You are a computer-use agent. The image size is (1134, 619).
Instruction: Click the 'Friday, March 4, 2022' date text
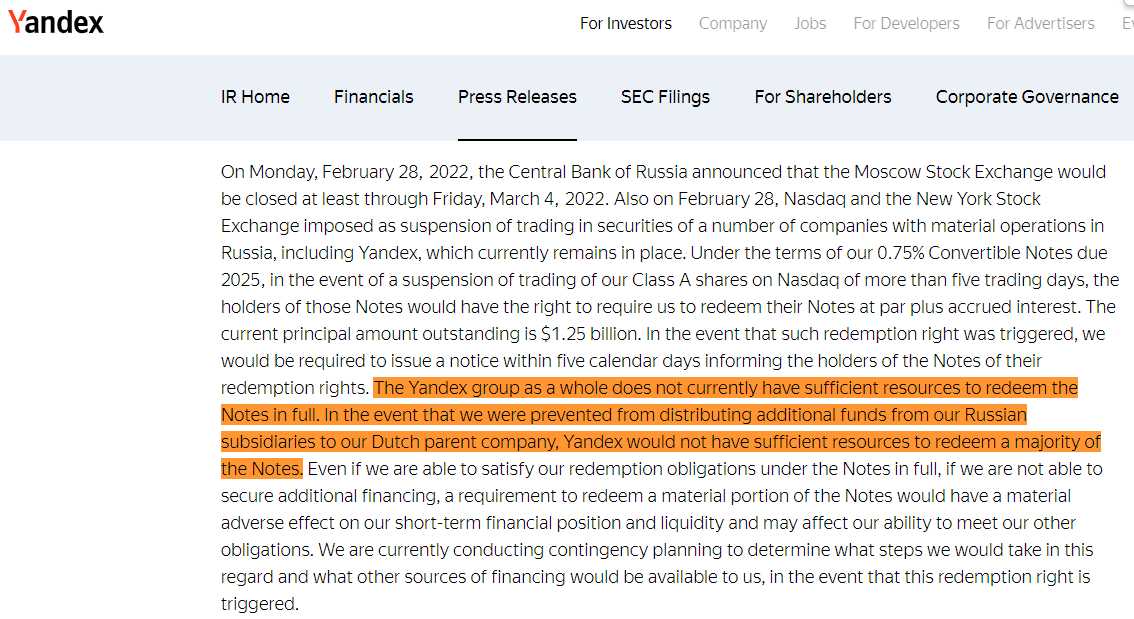(x=521, y=199)
